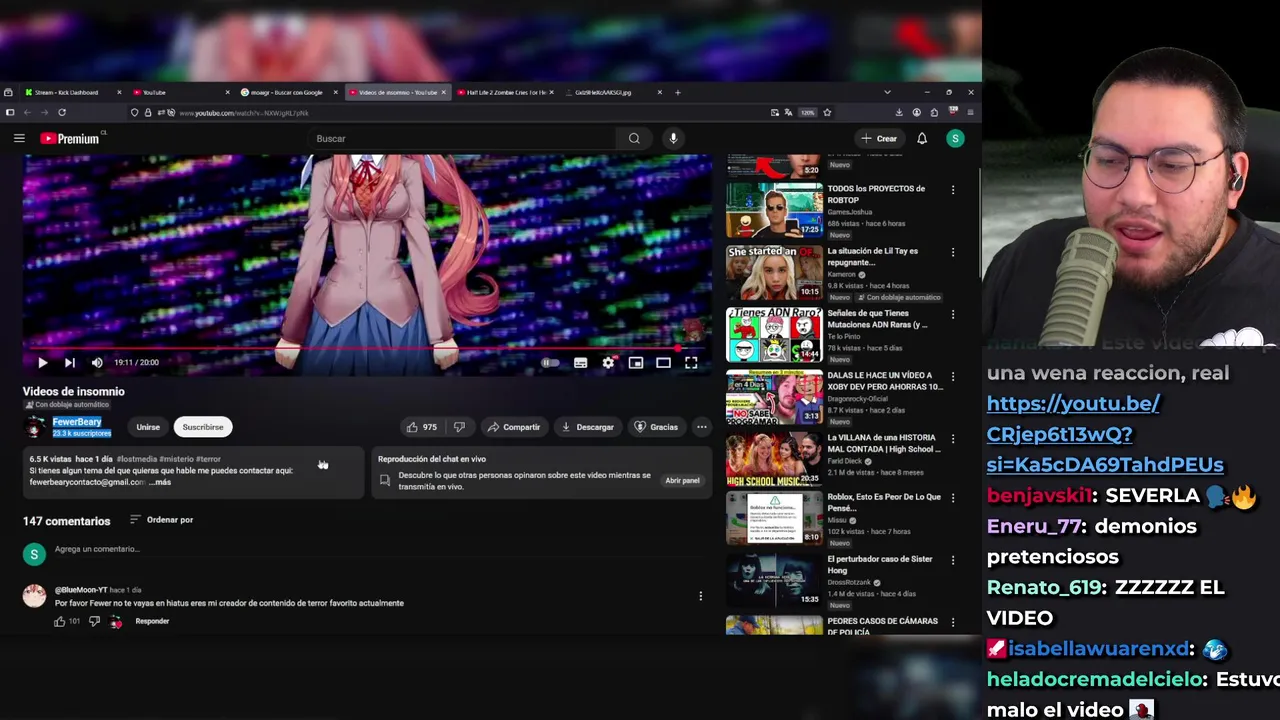This screenshot has height=720, width=1280.
Task: Focus the Buscar search field
Action: (464, 138)
